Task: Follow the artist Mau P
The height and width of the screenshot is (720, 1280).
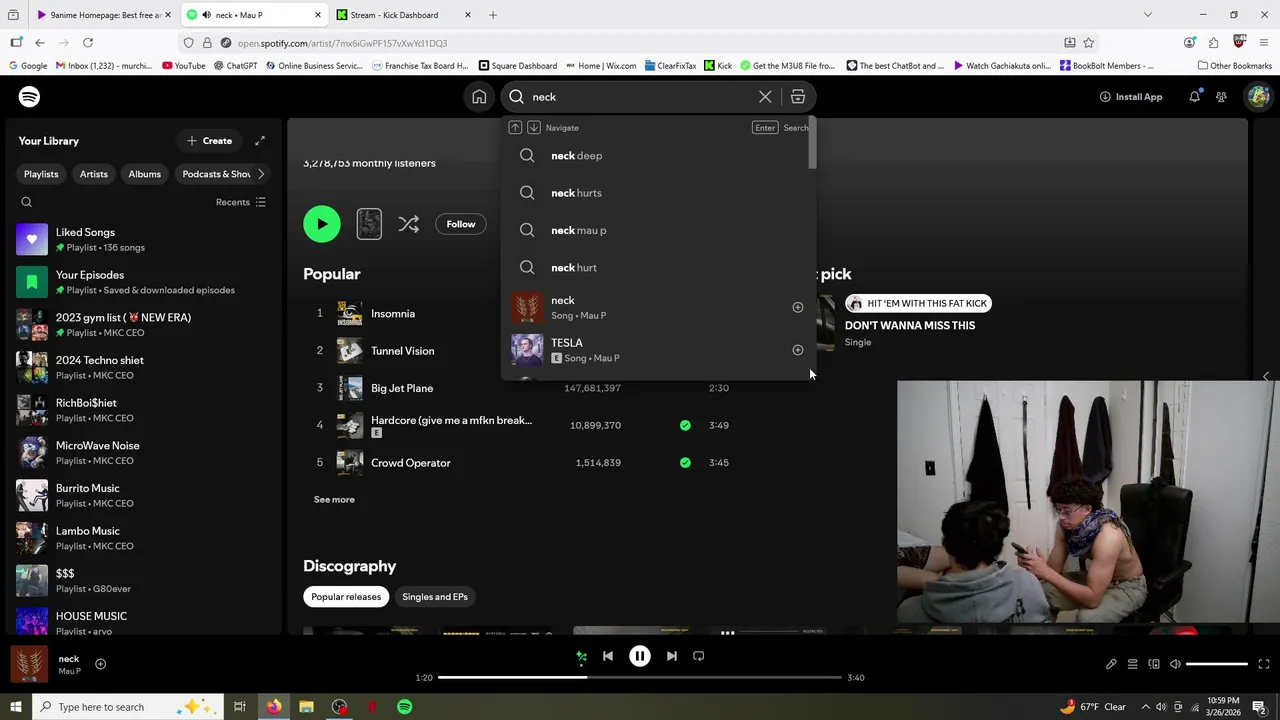Action: pos(461,224)
